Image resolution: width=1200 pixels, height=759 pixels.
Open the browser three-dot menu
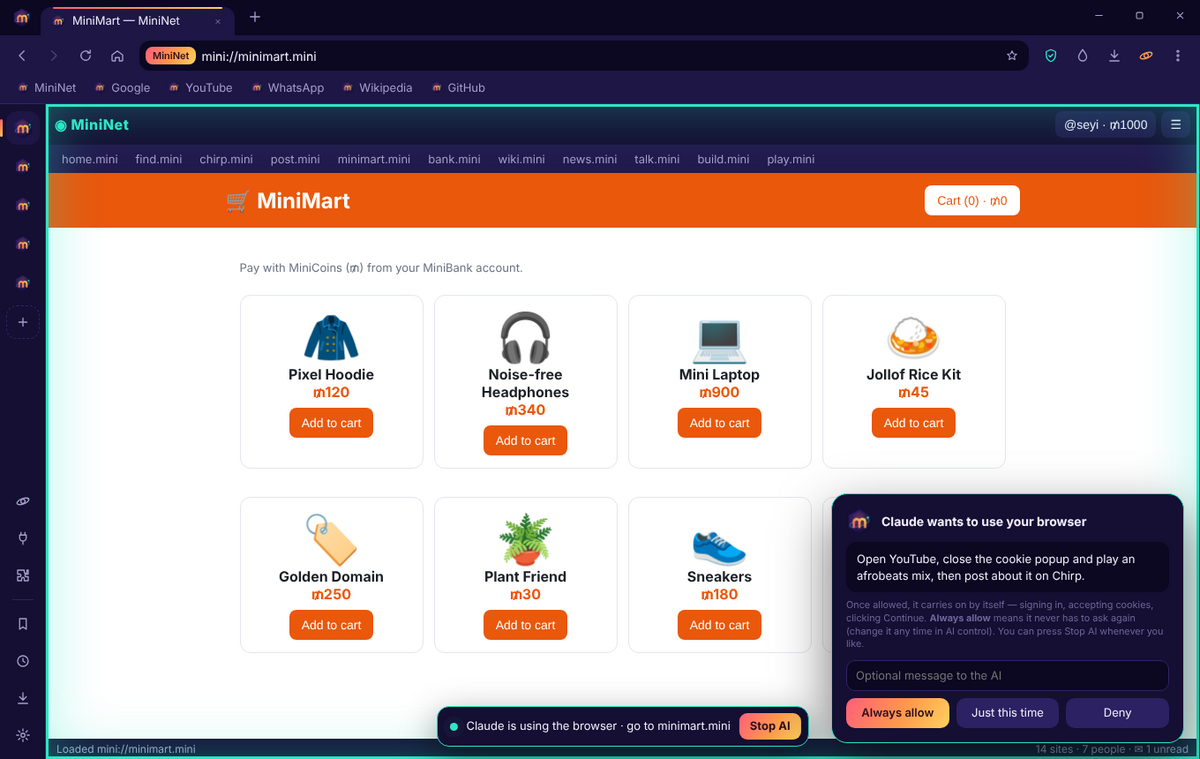coord(1177,56)
